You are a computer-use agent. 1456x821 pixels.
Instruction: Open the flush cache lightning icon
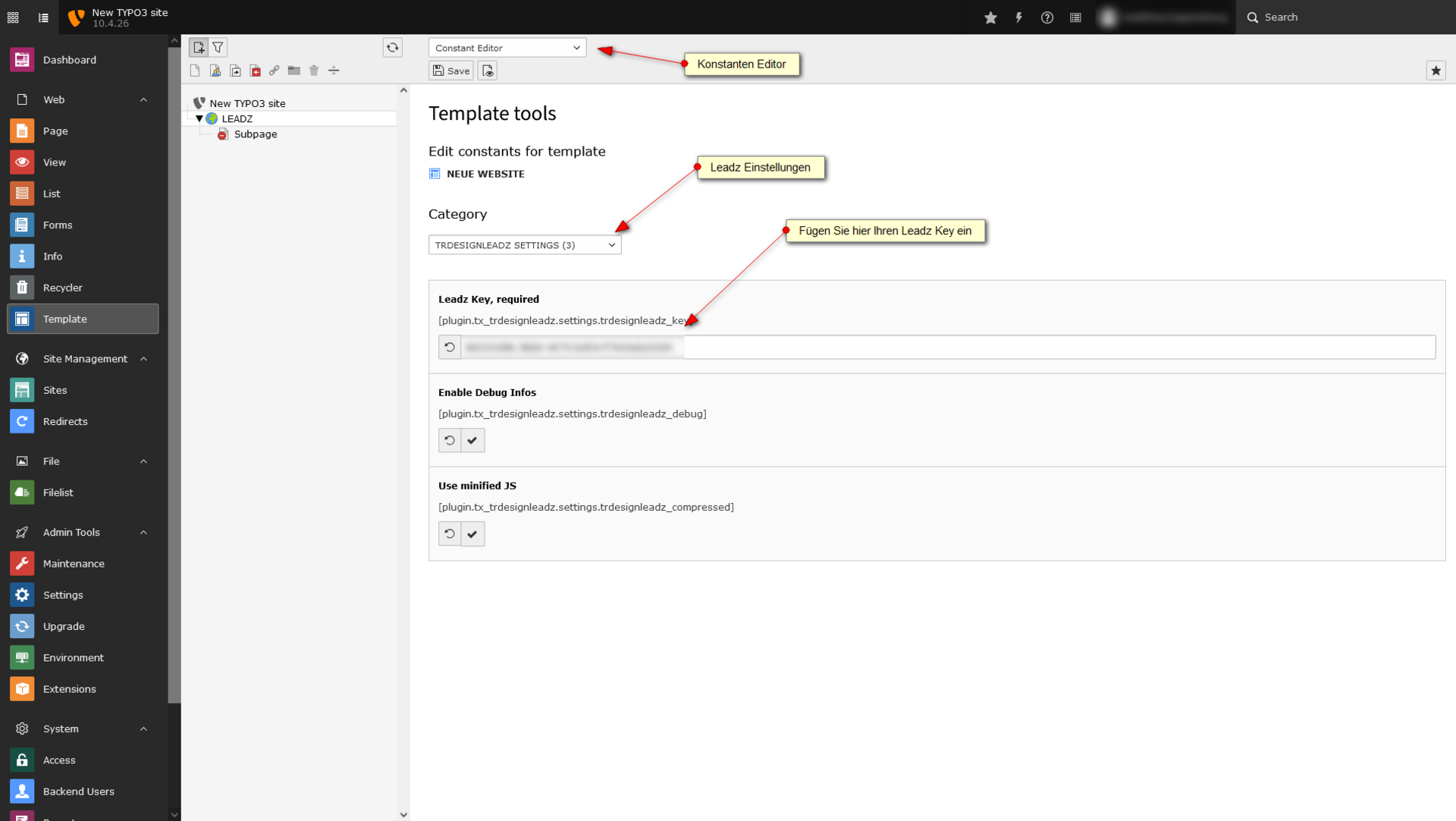pyautogui.click(x=1018, y=17)
